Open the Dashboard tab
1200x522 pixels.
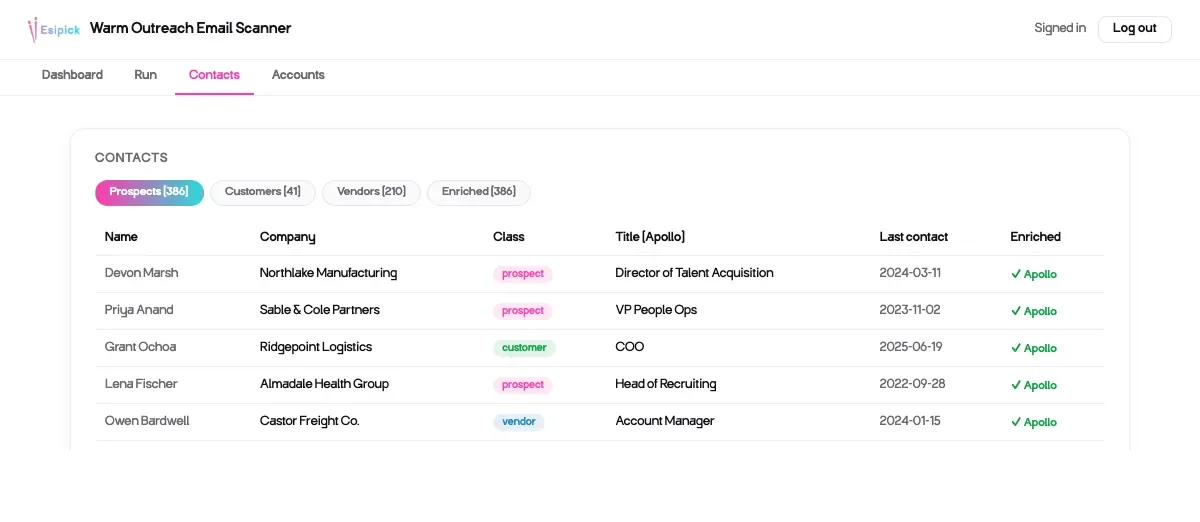pyautogui.click(x=72, y=75)
